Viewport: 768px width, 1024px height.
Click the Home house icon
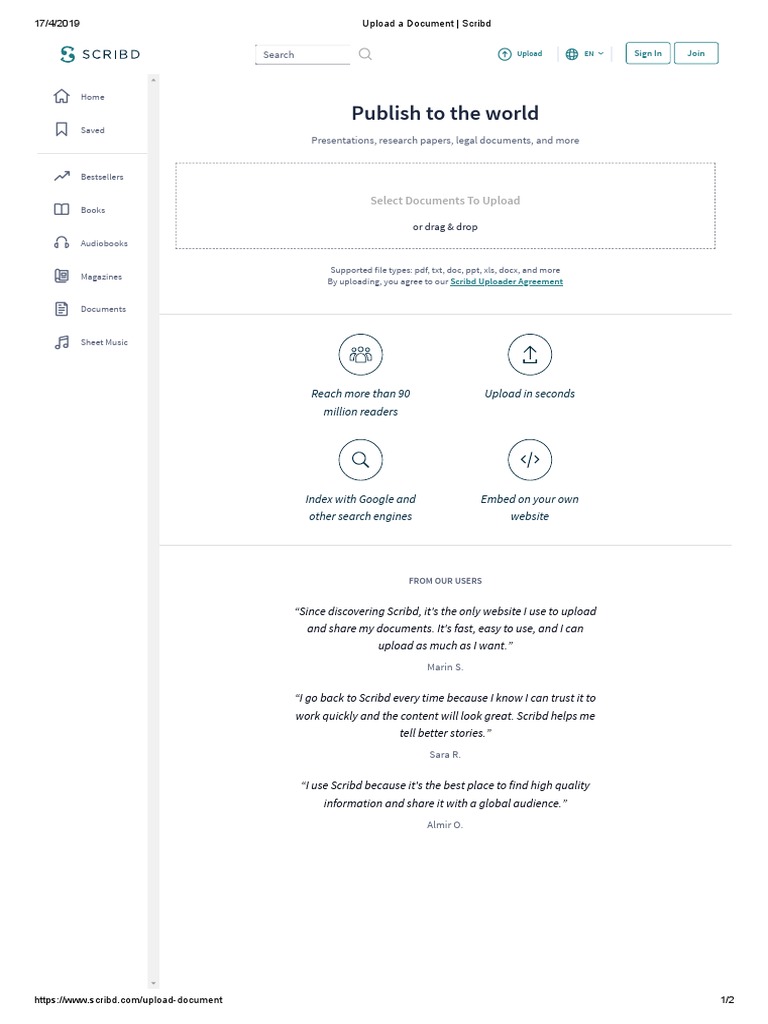(61, 97)
